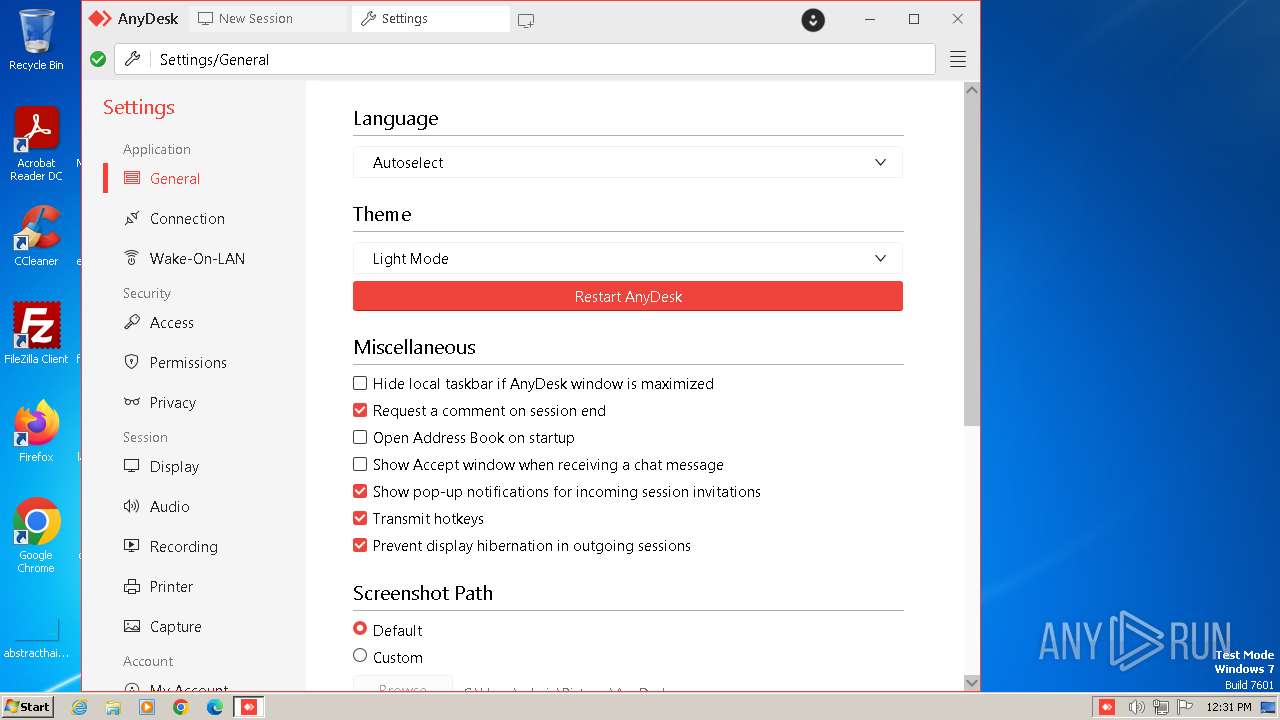Uncheck Request a comment on session end
1280x720 pixels.
[360, 410]
